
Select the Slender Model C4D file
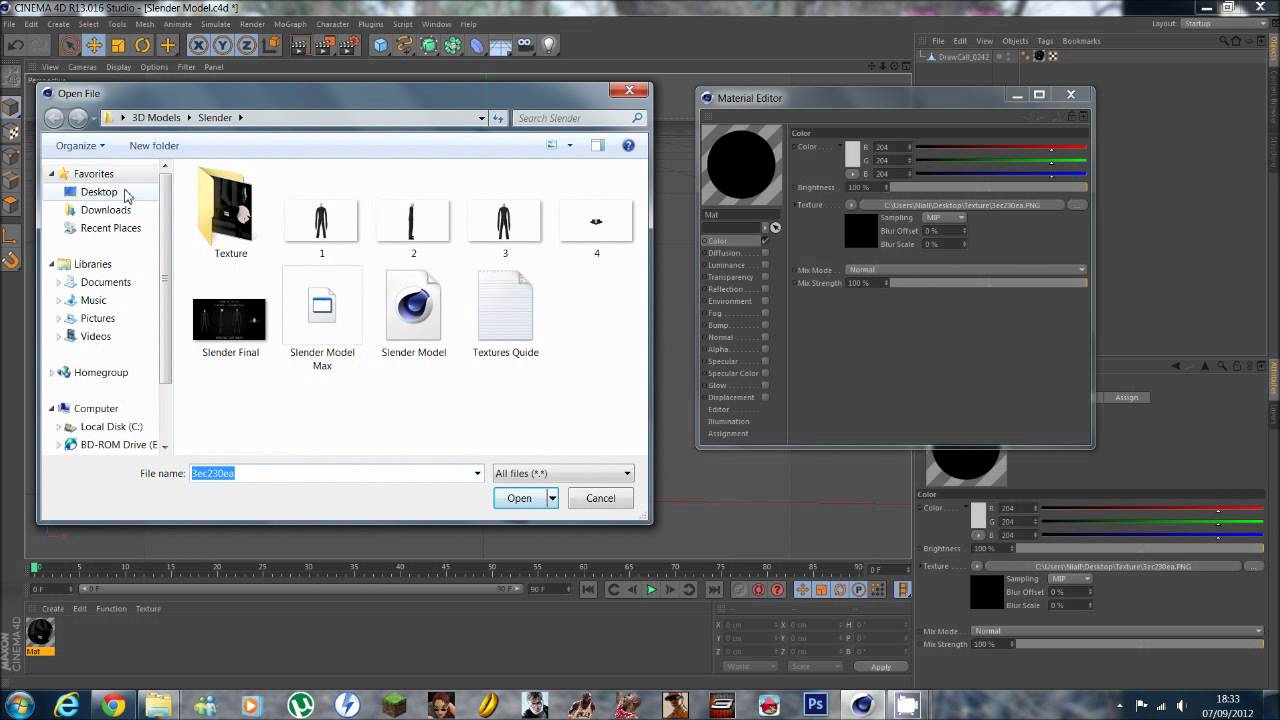(413, 315)
